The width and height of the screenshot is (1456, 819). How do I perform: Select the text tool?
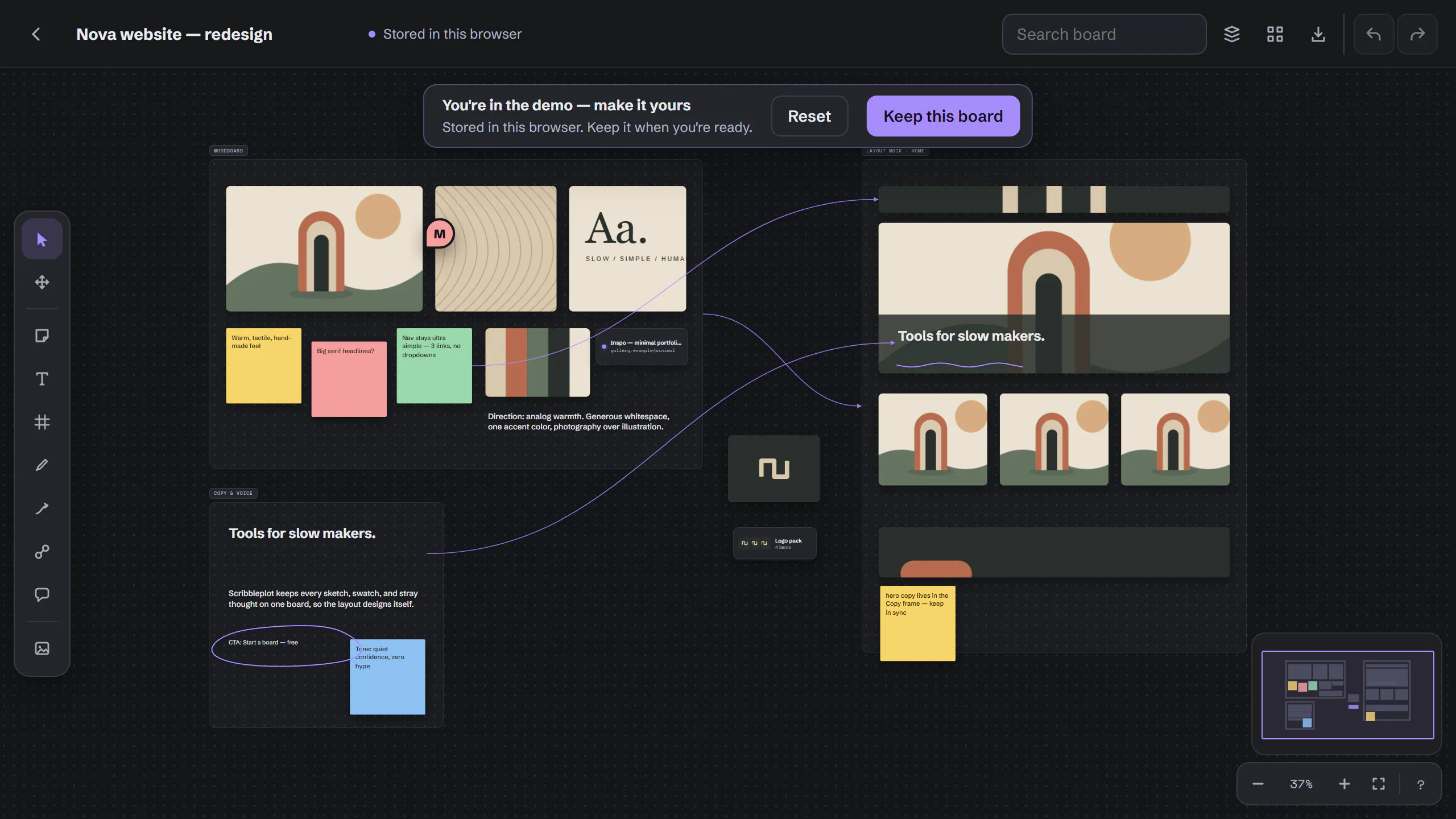tap(42, 379)
